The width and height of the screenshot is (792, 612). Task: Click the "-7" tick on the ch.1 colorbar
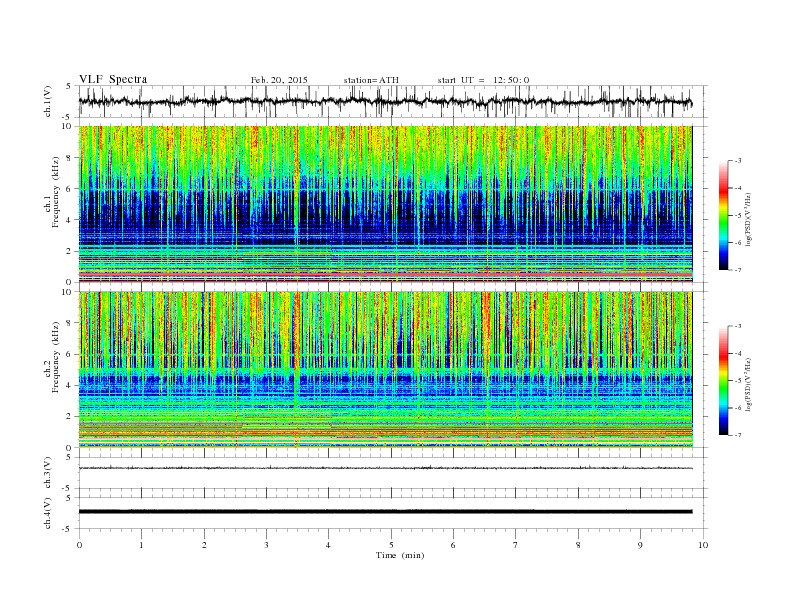737,270
